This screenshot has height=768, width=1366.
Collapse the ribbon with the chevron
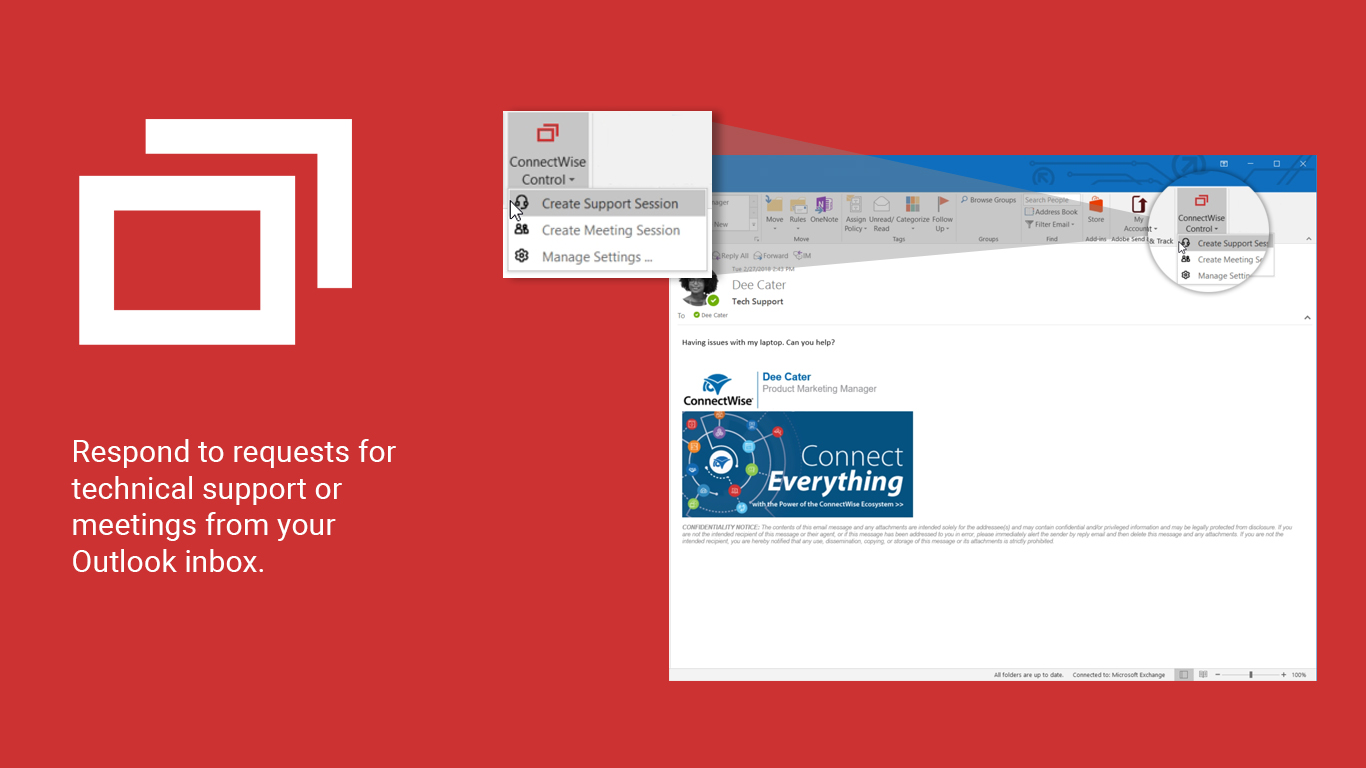[x=1308, y=240]
